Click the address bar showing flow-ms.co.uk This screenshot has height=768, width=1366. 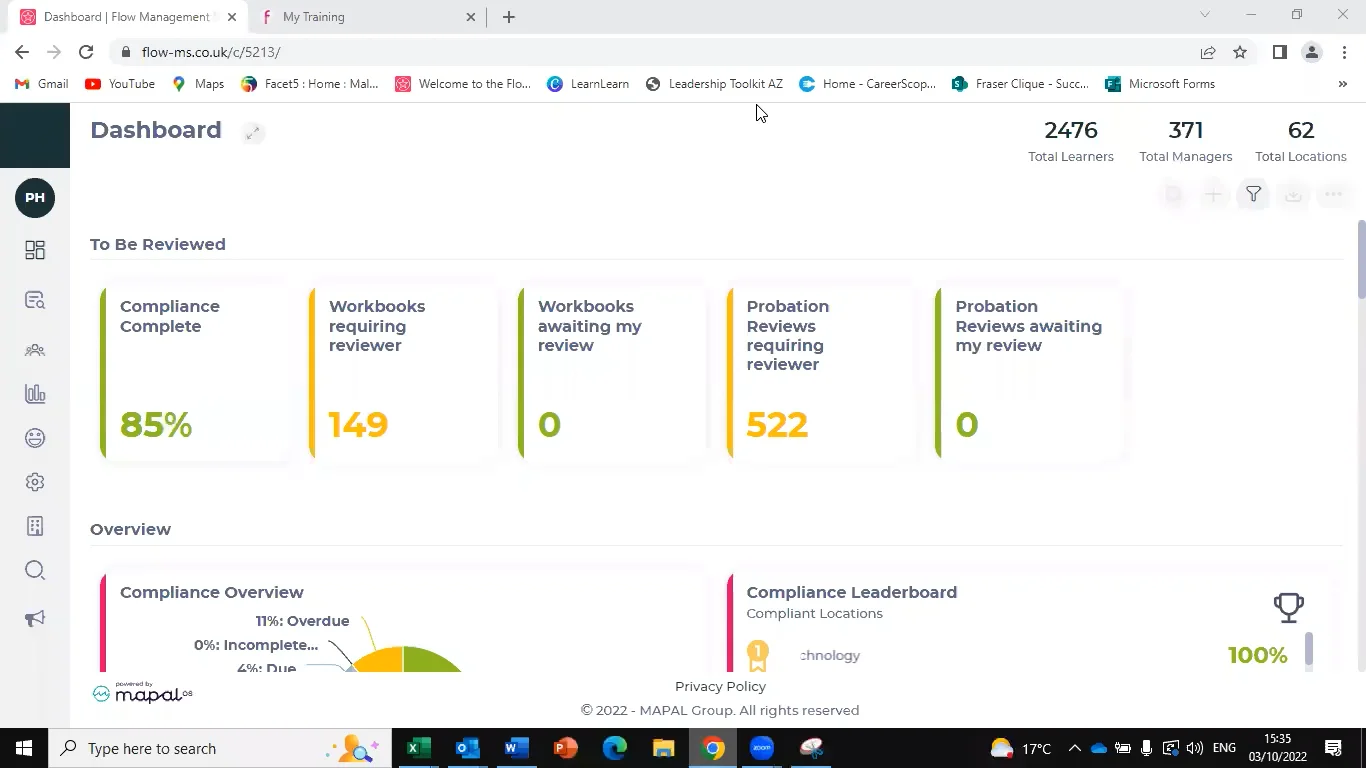[650, 52]
